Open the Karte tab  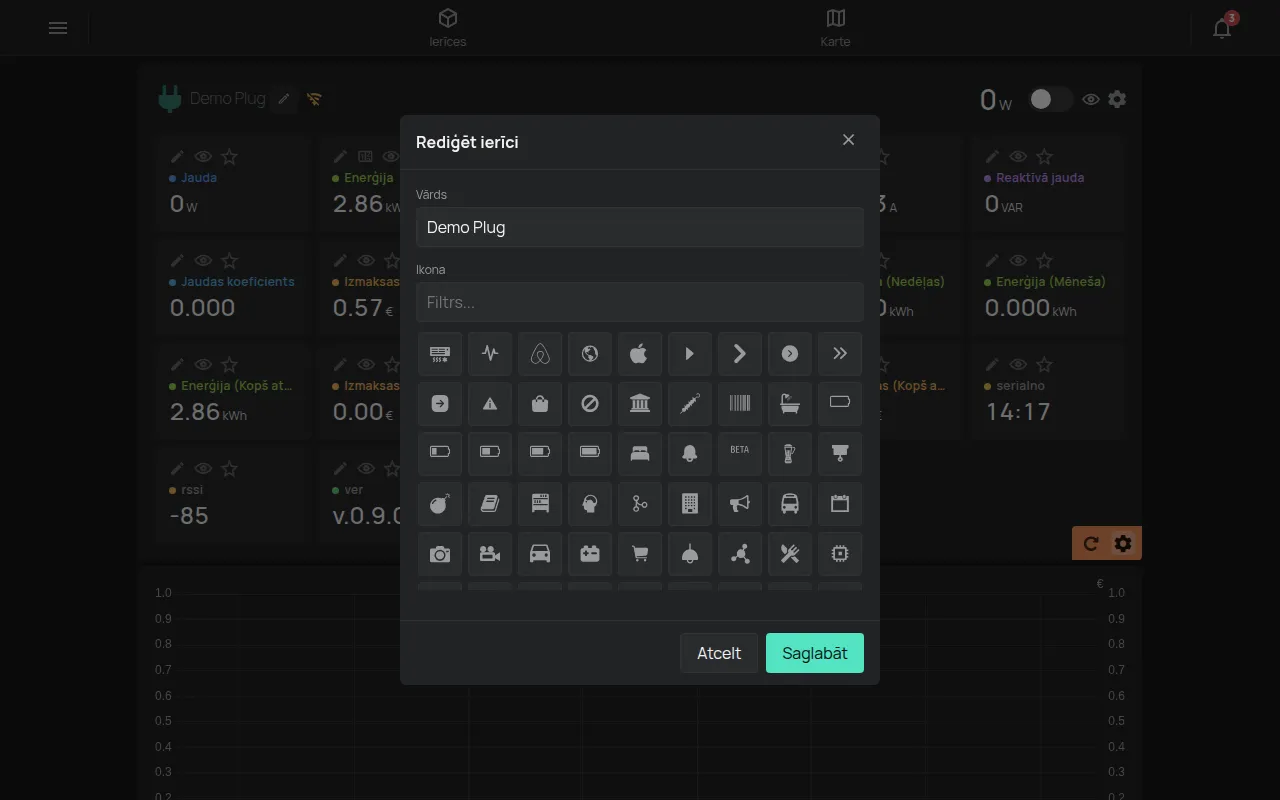click(836, 27)
